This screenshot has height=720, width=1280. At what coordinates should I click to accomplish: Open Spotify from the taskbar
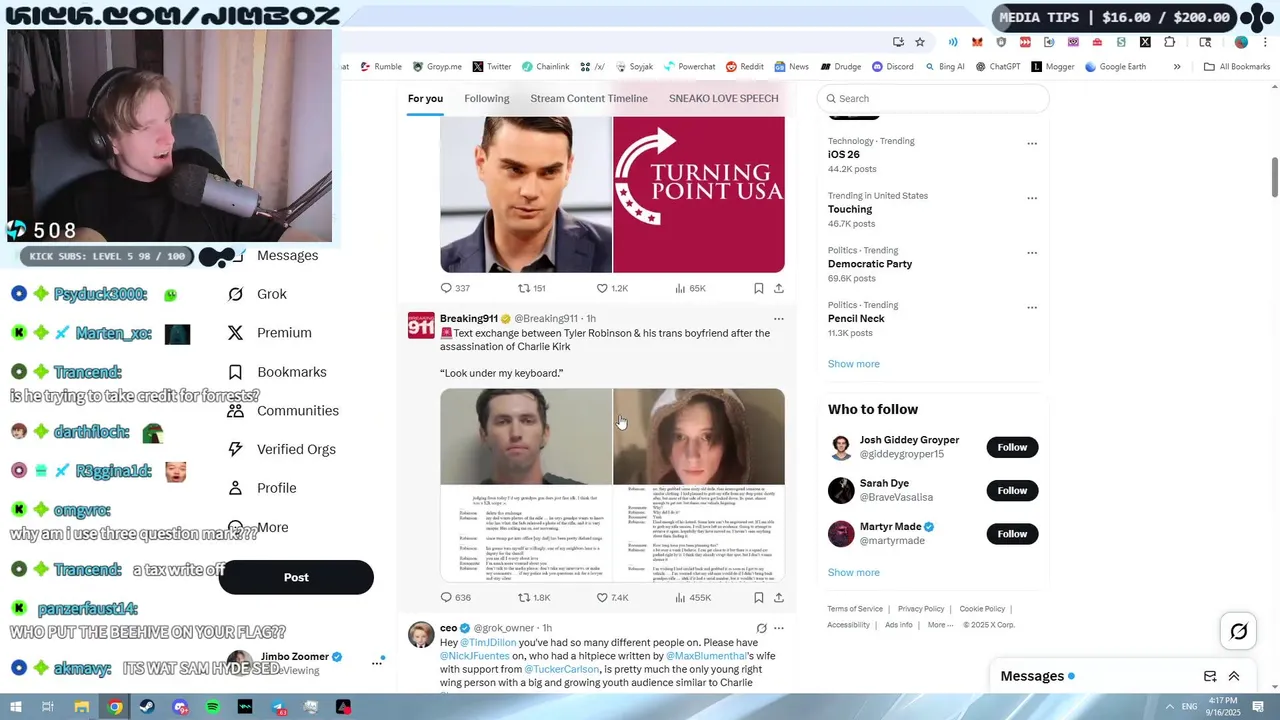tap(212, 707)
